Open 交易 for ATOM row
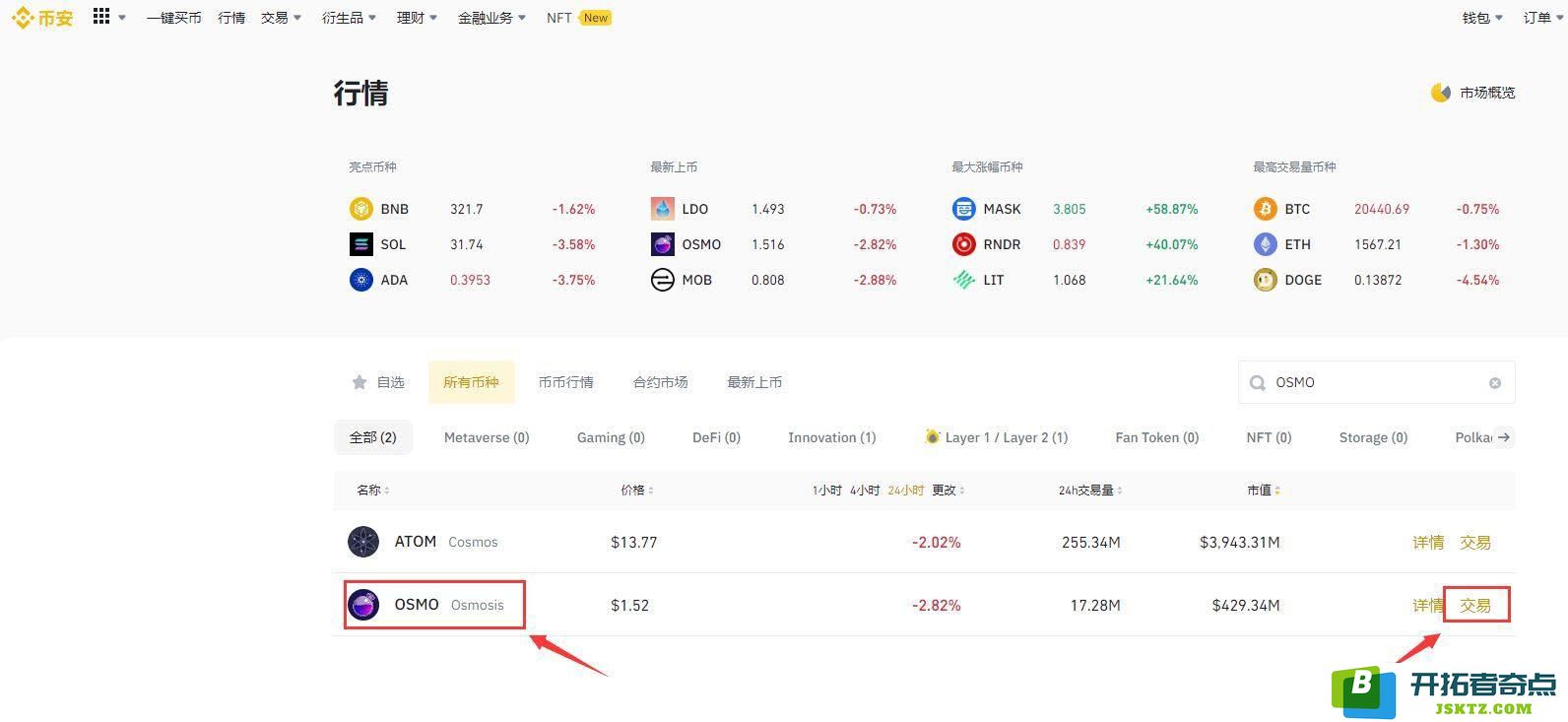The width and height of the screenshot is (1568, 722). tap(1475, 543)
